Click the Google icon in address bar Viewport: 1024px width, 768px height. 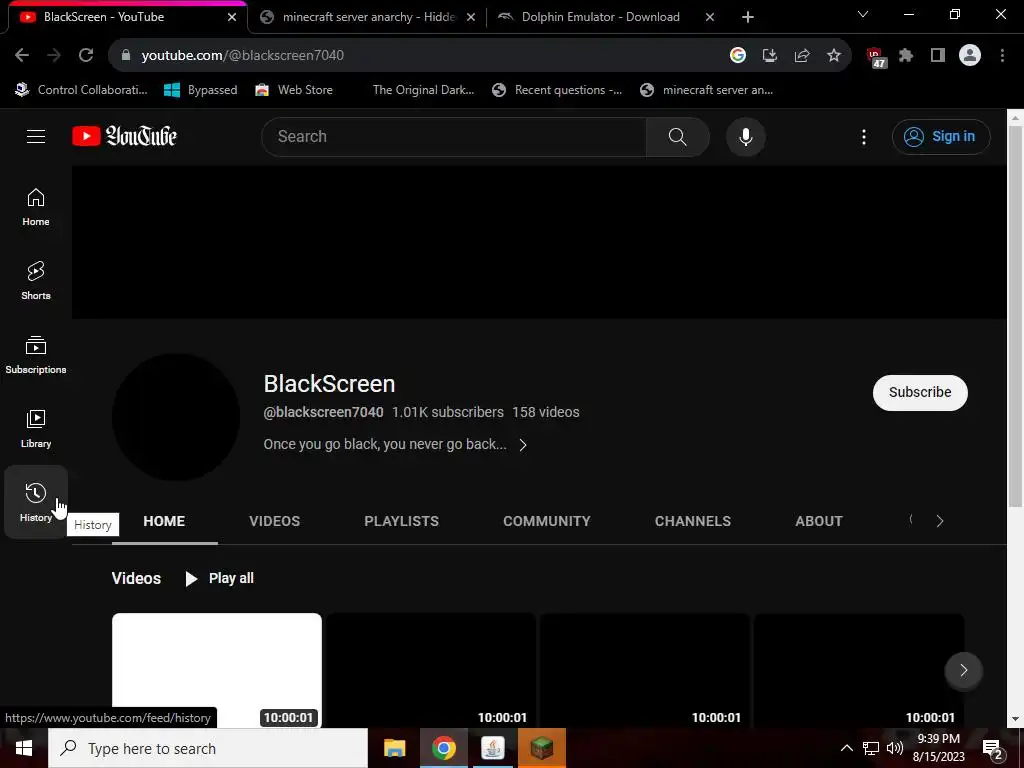point(738,56)
